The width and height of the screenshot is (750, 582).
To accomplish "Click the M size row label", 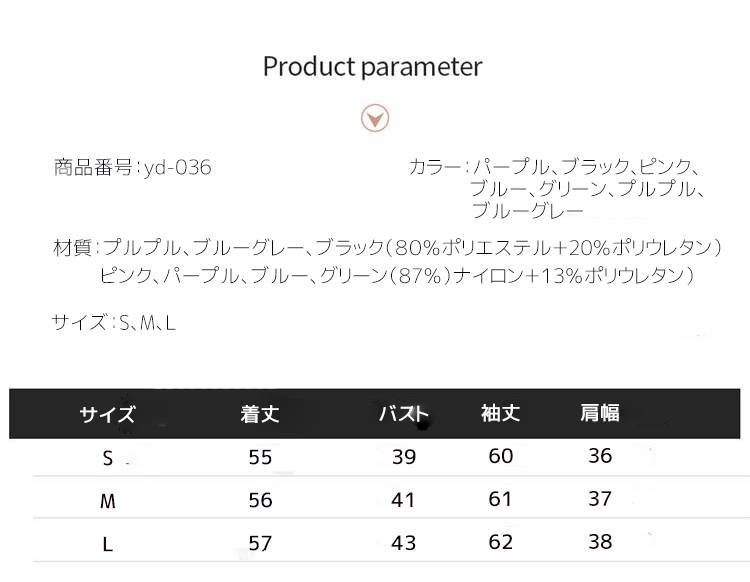I will [x=107, y=502].
